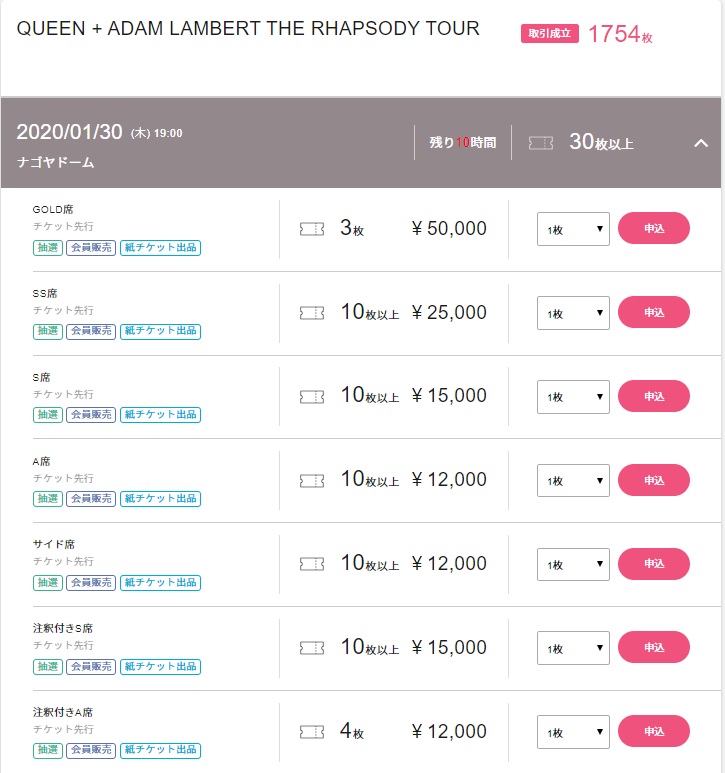
Task: Click 申込 button for A席 ¥12,000
Action: click(x=654, y=480)
